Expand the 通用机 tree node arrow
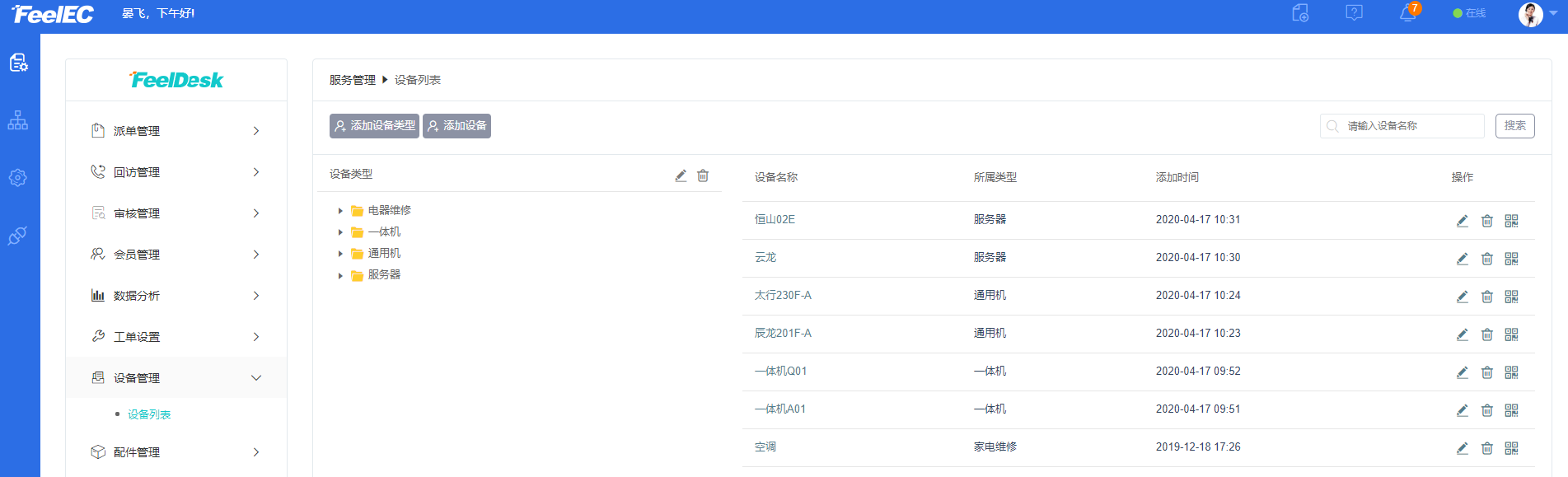 pyautogui.click(x=340, y=254)
